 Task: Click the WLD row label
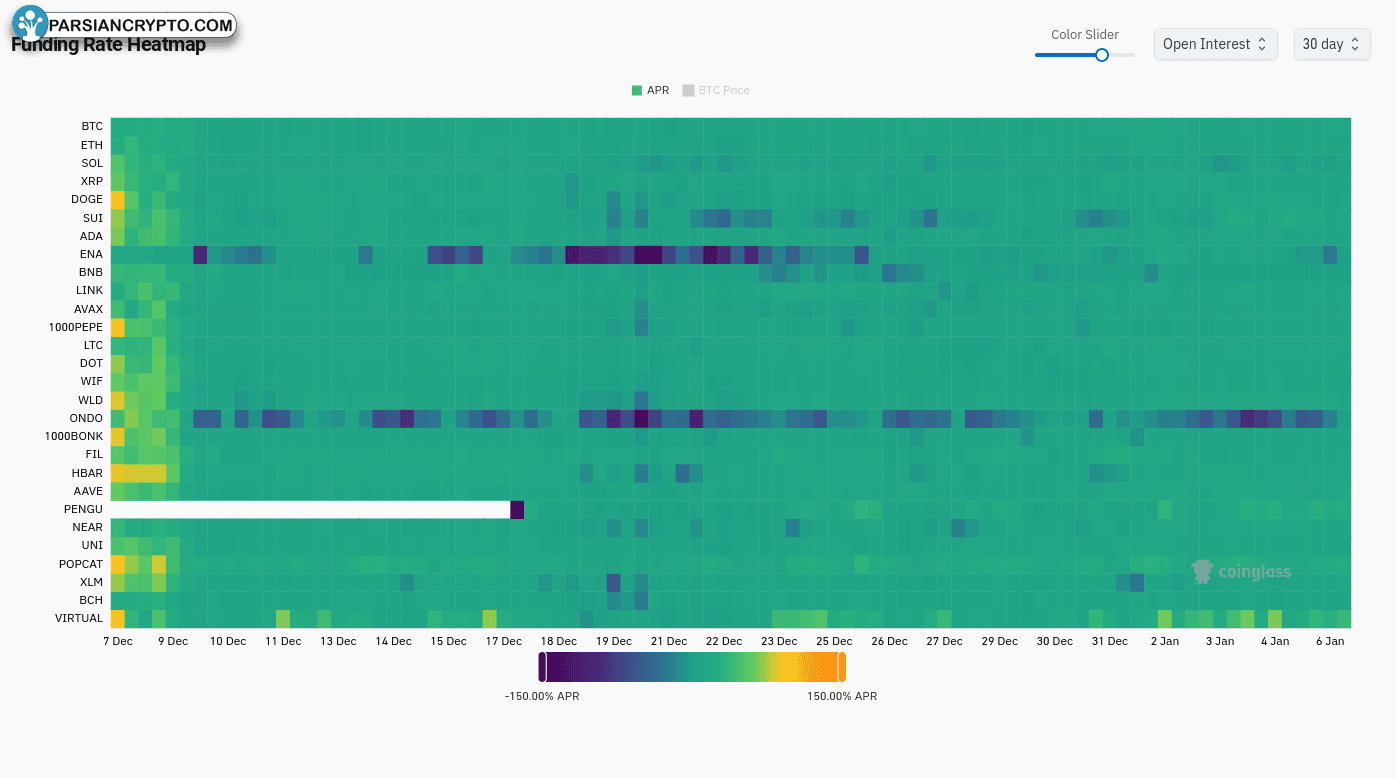click(91, 400)
